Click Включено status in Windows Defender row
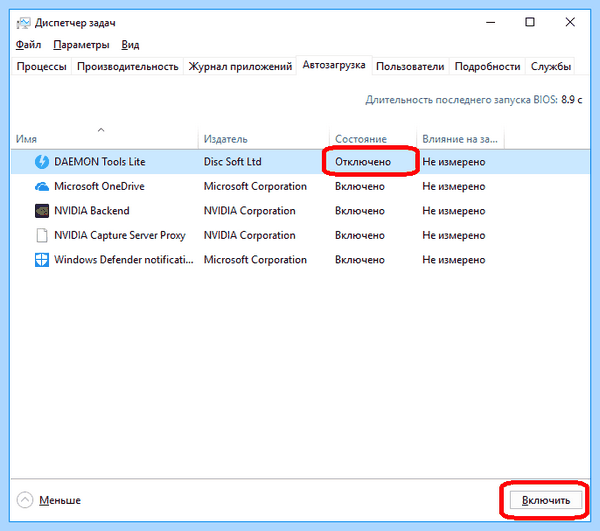Image resolution: width=600 pixels, height=531 pixels. tap(360, 260)
